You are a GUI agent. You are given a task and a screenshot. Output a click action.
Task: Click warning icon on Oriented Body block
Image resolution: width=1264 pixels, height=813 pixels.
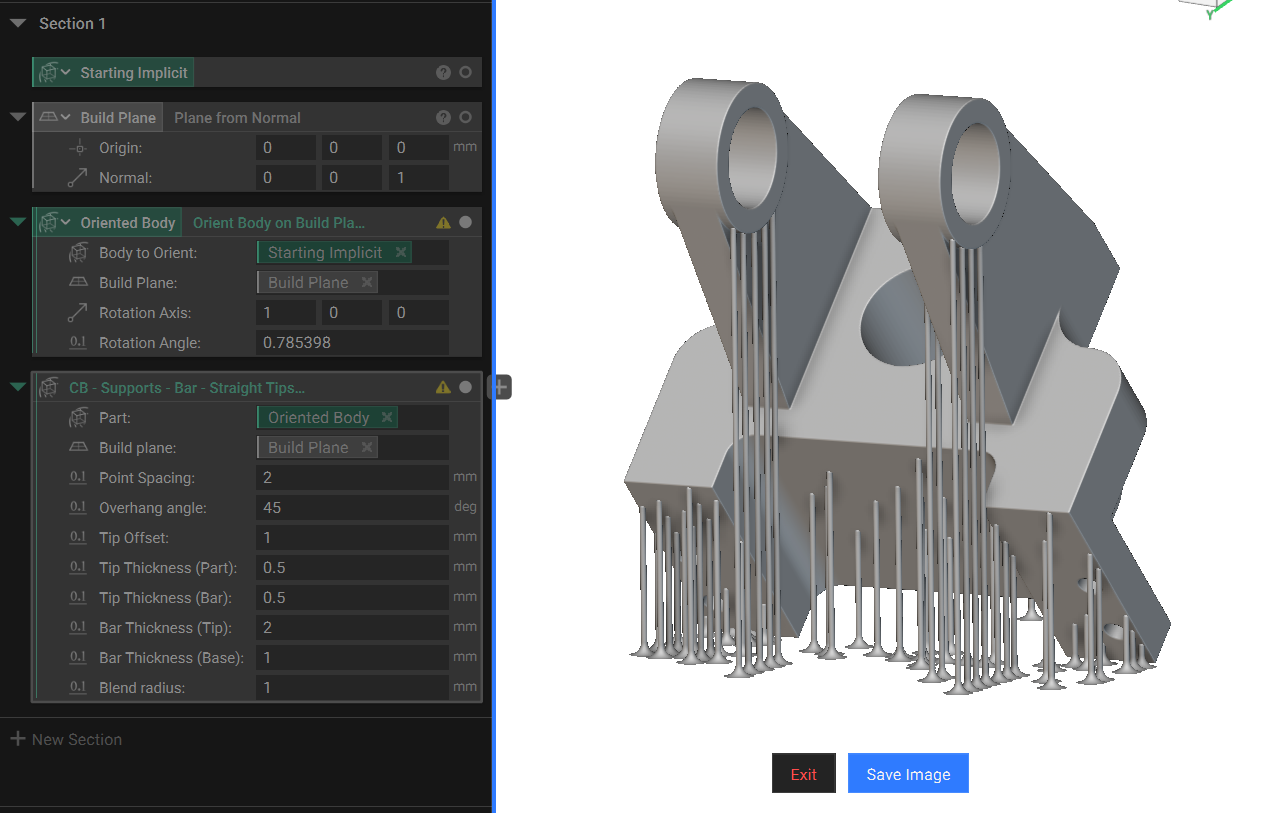[443, 222]
